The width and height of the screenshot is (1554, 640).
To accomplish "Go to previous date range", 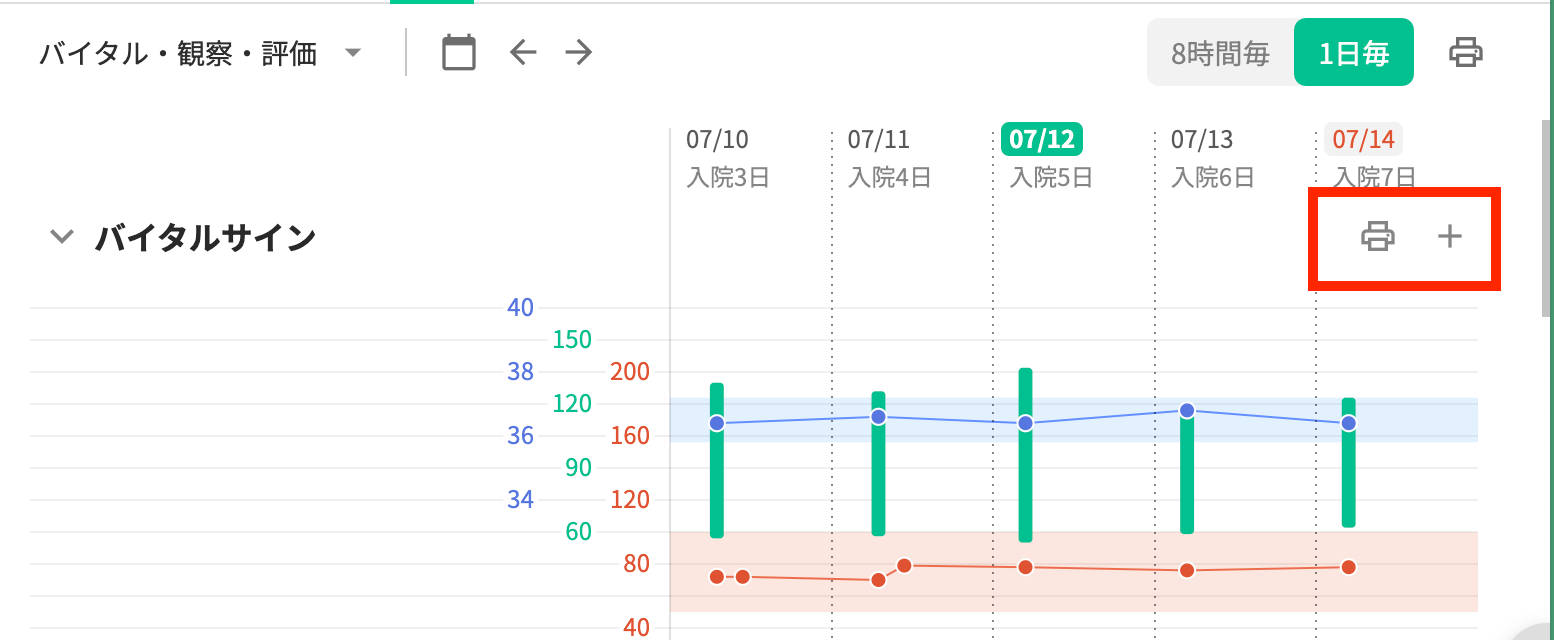I will click(523, 53).
